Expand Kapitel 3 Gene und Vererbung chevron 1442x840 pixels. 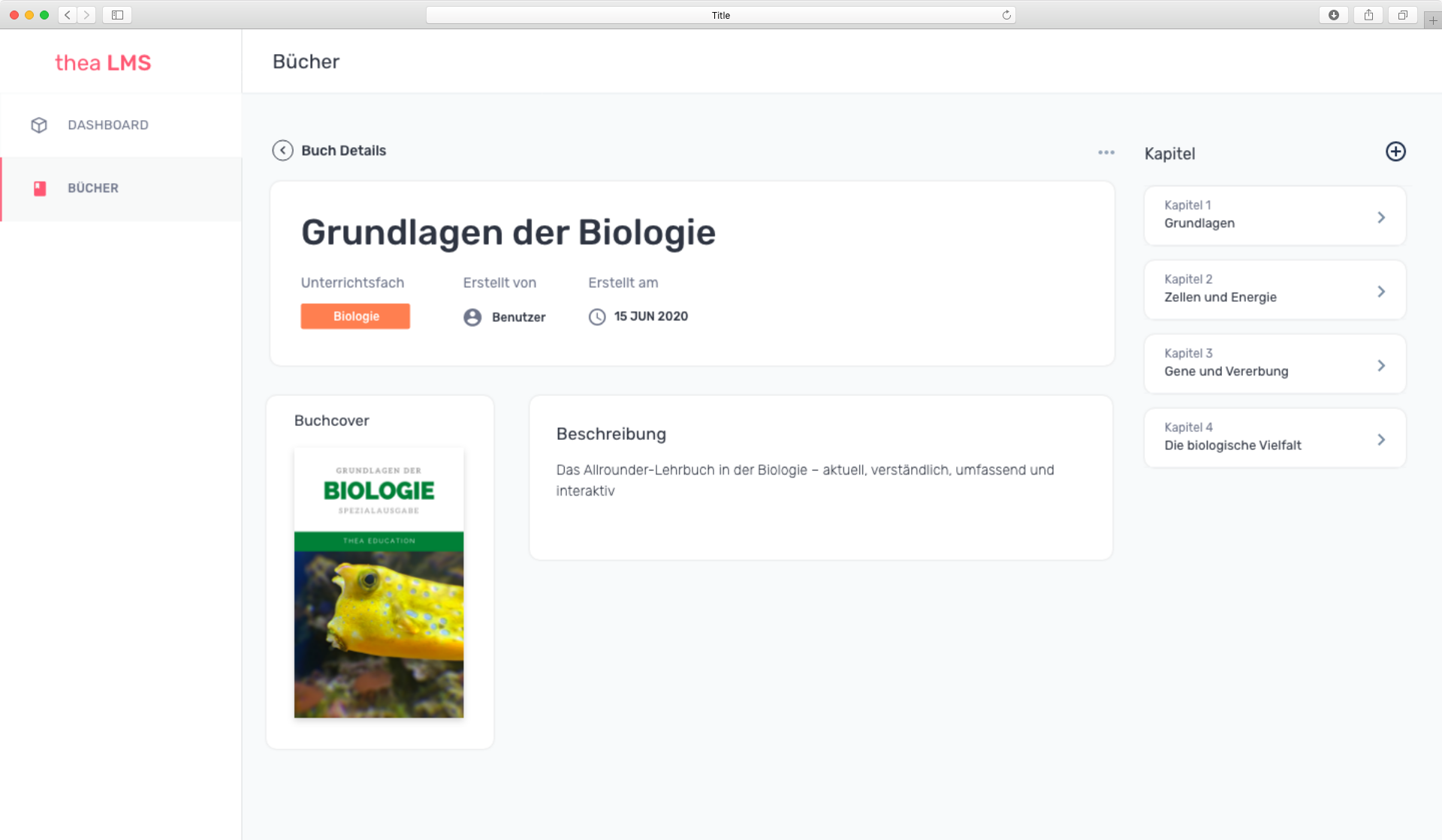1380,366
